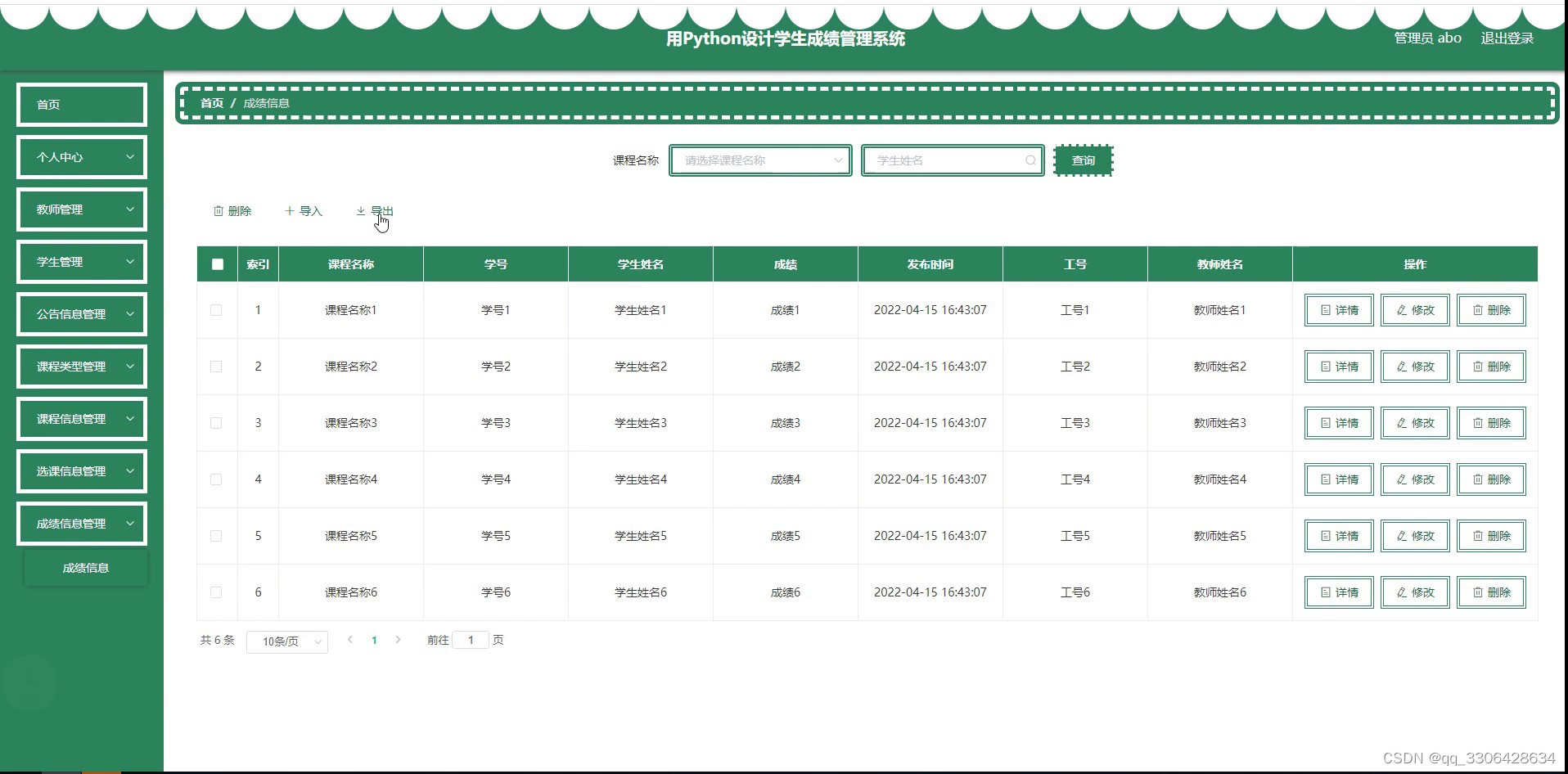Click the 成绩1 cell in the table
The image size is (1568, 774).
pos(786,310)
